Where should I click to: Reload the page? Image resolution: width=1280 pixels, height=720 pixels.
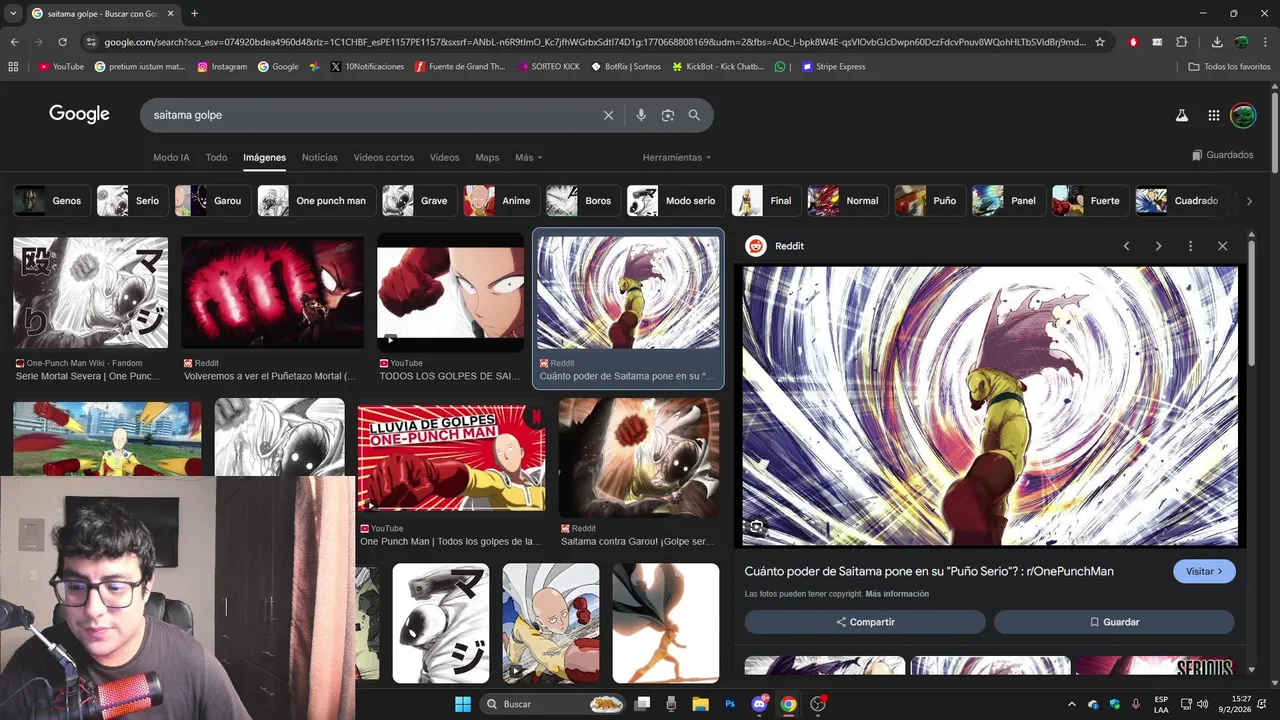[62, 42]
